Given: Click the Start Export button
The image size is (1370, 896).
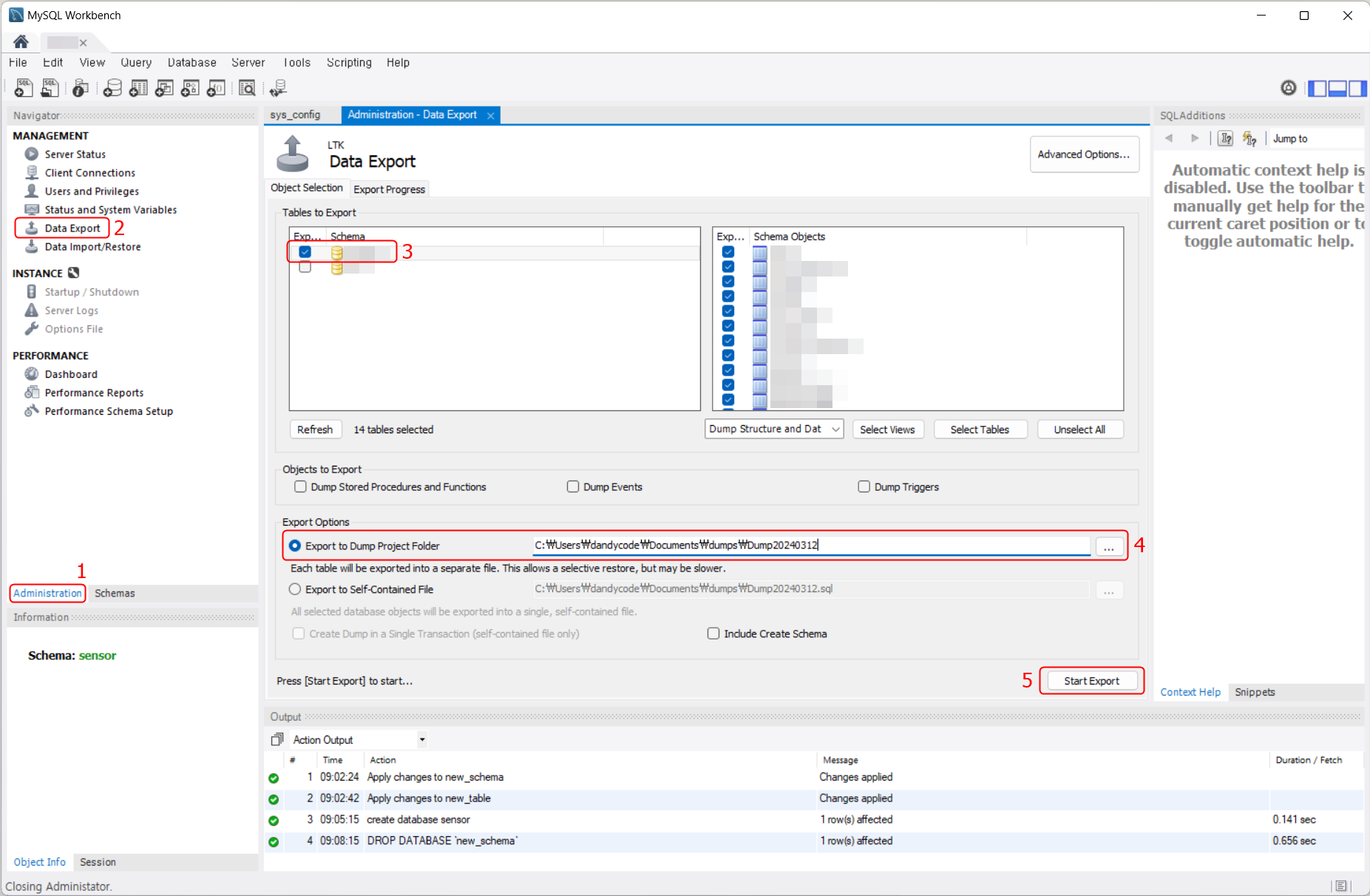Looking at the screenshot, I should (1091, 681).
